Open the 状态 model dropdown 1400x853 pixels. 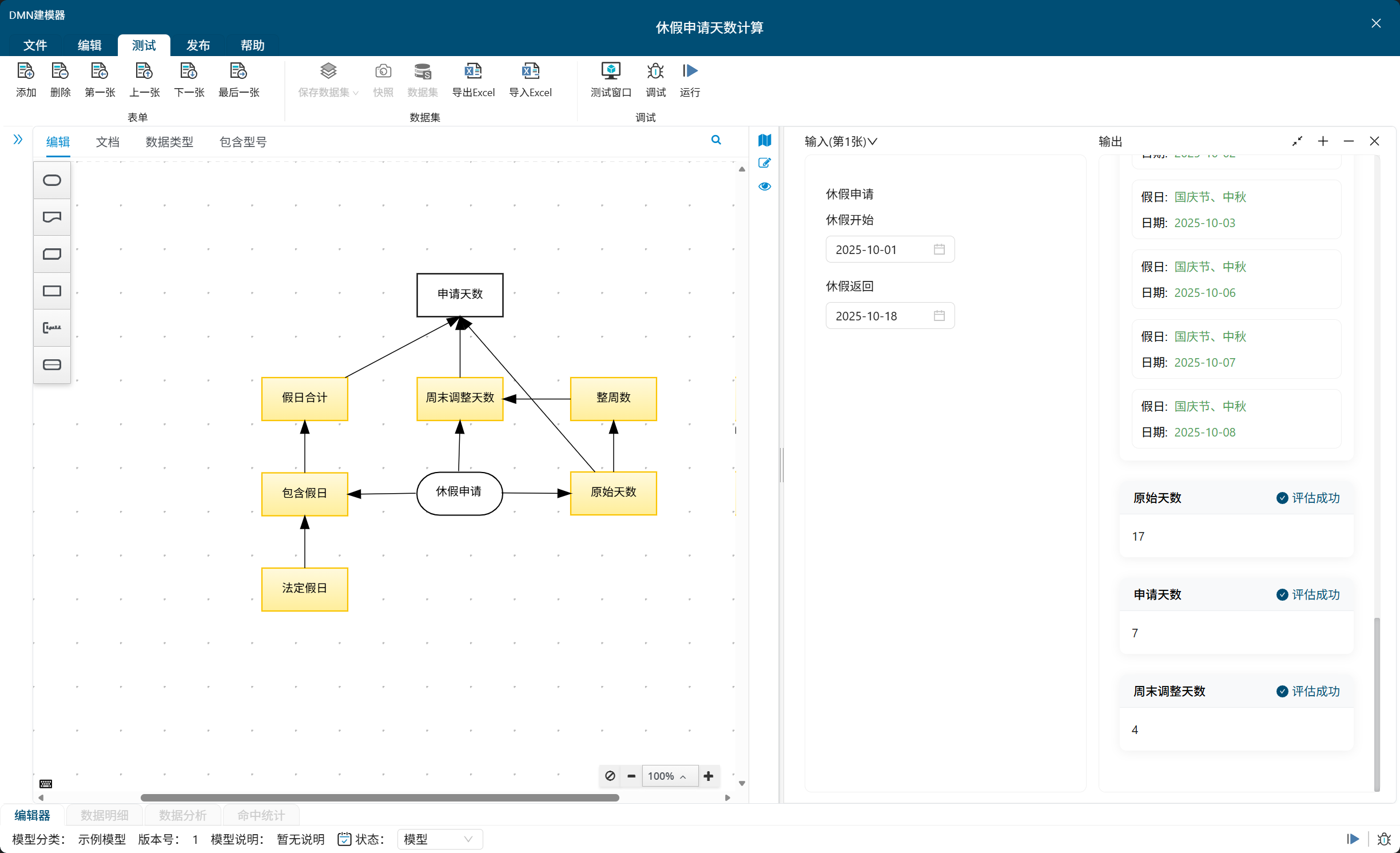[439, 839]
